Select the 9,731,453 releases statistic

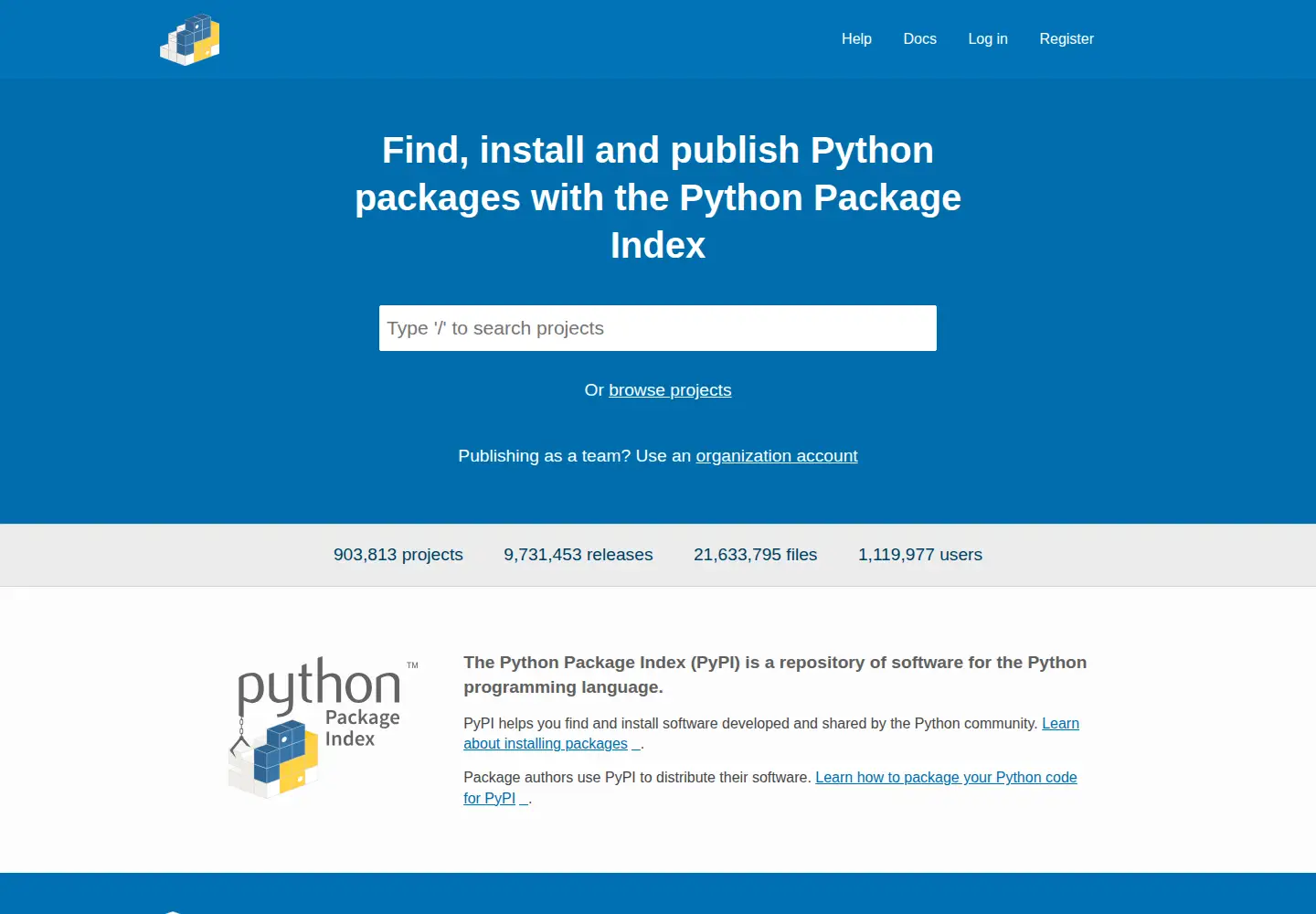click(x=578, y=555)
